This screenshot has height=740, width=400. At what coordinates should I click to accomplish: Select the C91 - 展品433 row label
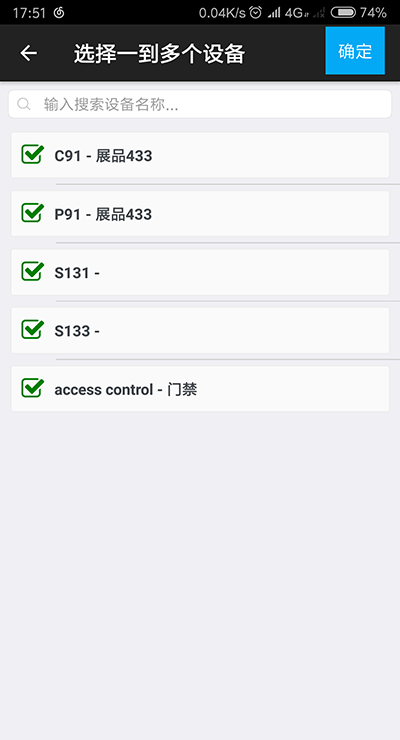pyautogui.click(x=103, y=156)
